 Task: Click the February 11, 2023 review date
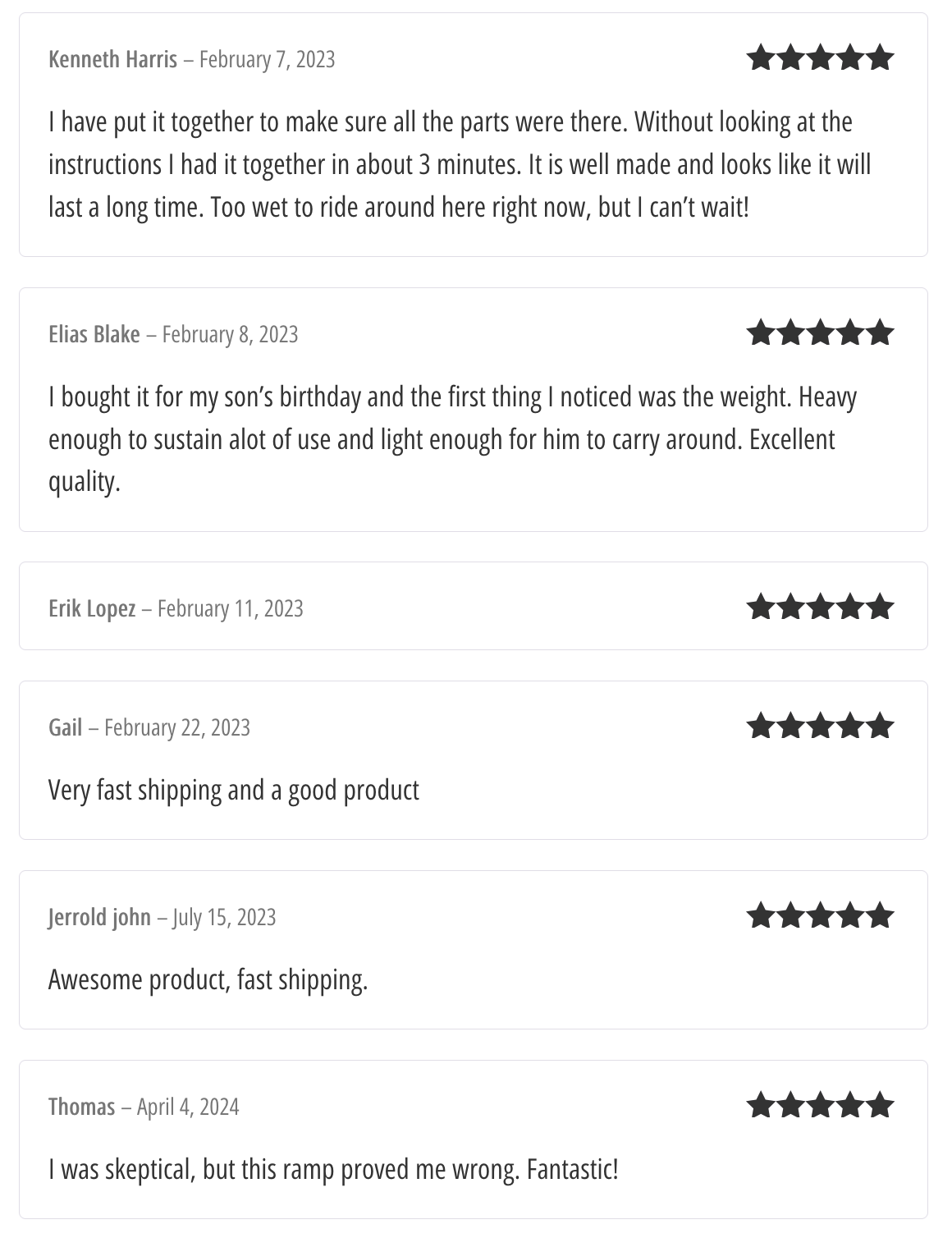[230, 609]
